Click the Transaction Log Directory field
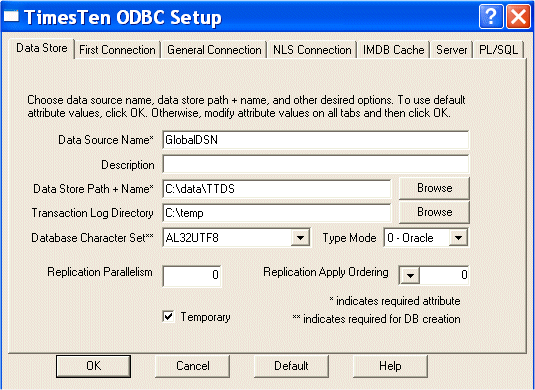The height and width of the screenshot is (390, 535). pos(277,213)
